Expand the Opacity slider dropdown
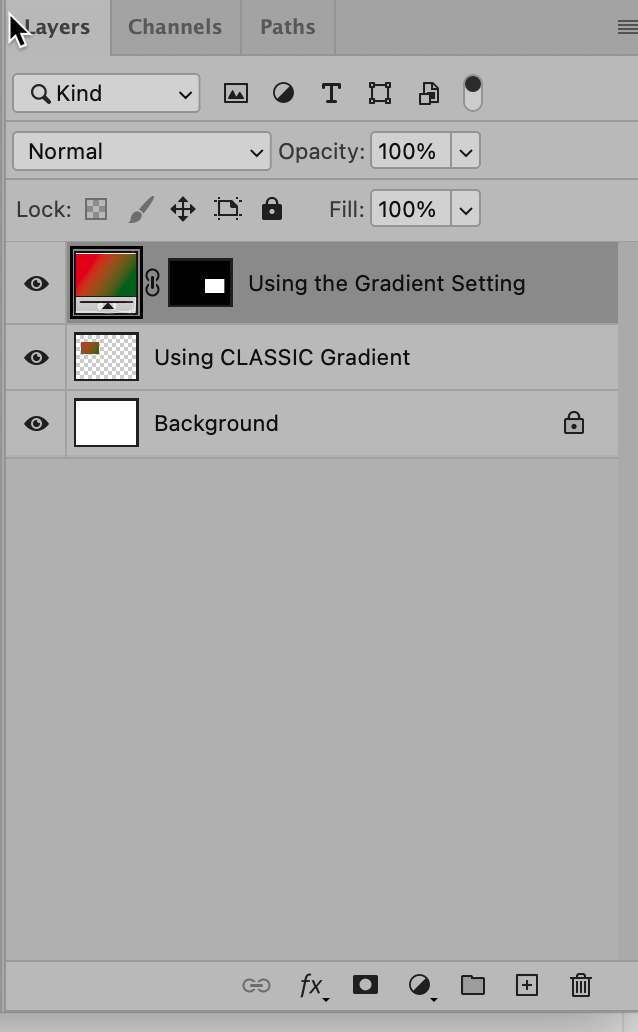The width and height of the screenshot is (638, 1032). [465, 152]
